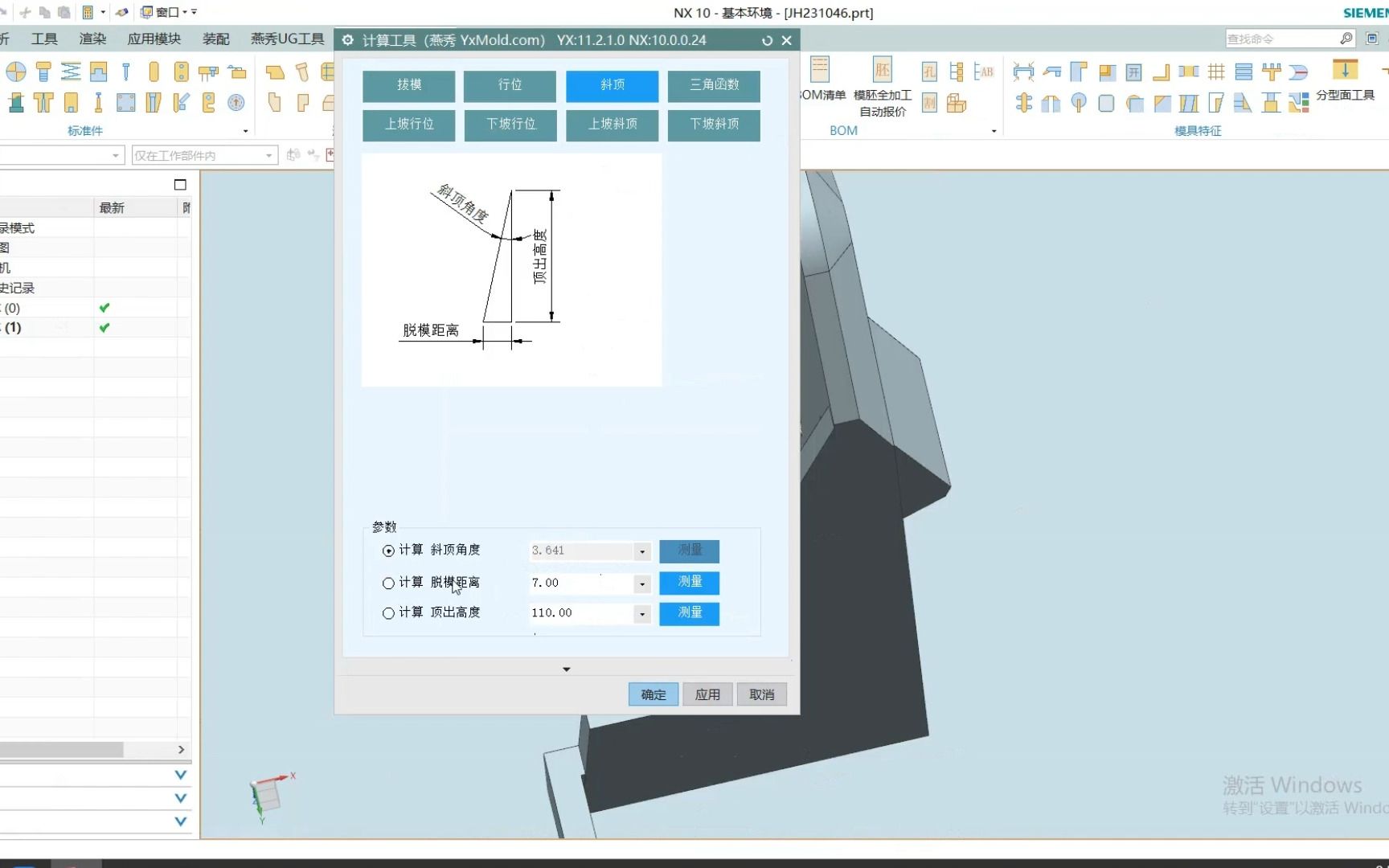This screenshot has height=868, width=1389.
Task: Click the BOM清单 icon in BOM group
Action: pyautogui.click(x=820, y=70)
